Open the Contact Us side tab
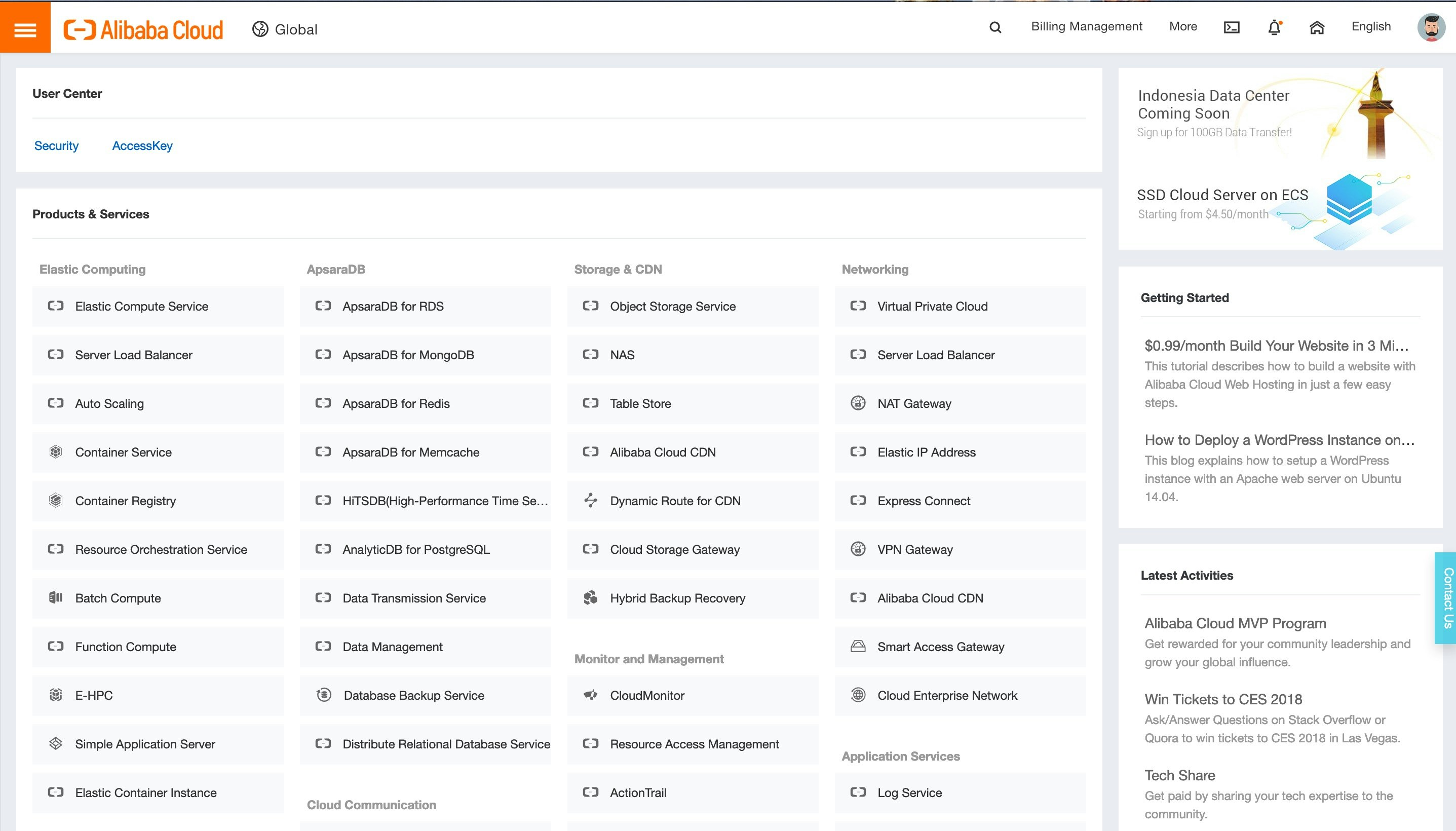The width and height of the screenshot is (1456, 831). tap(1446, 597)
